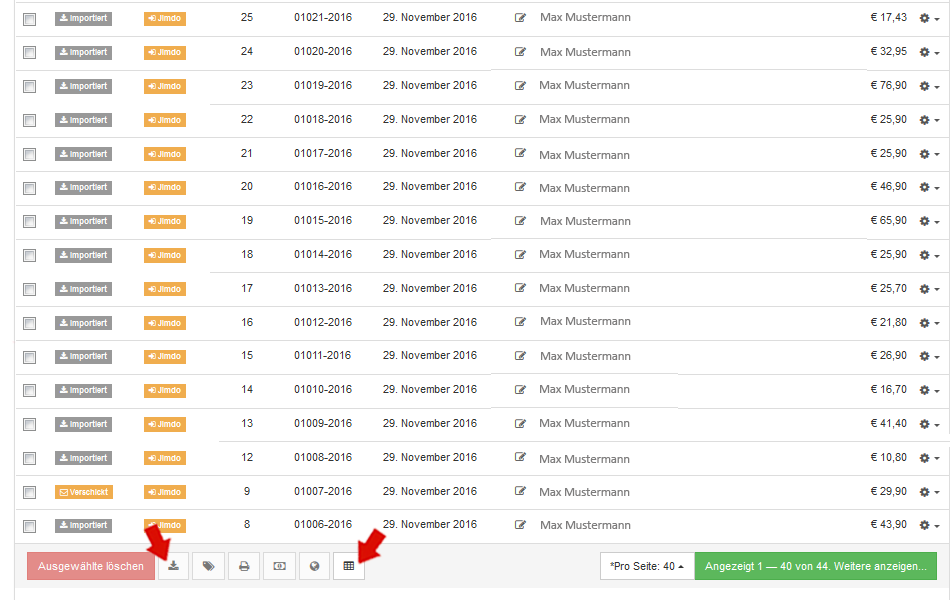Click 'Weitere anzeigen' green button

815,566
